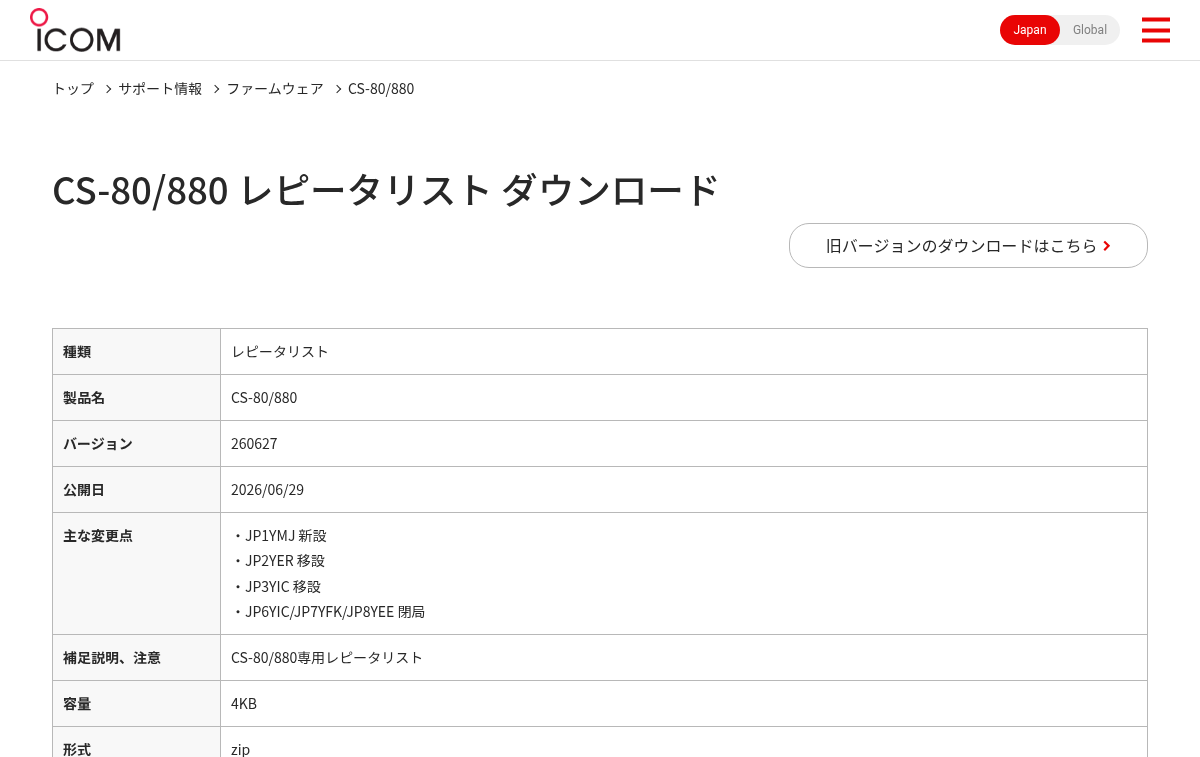Screen dimensions: 1200x757
Task: Select the 製品名 header cell
Action: pos(137,398)
